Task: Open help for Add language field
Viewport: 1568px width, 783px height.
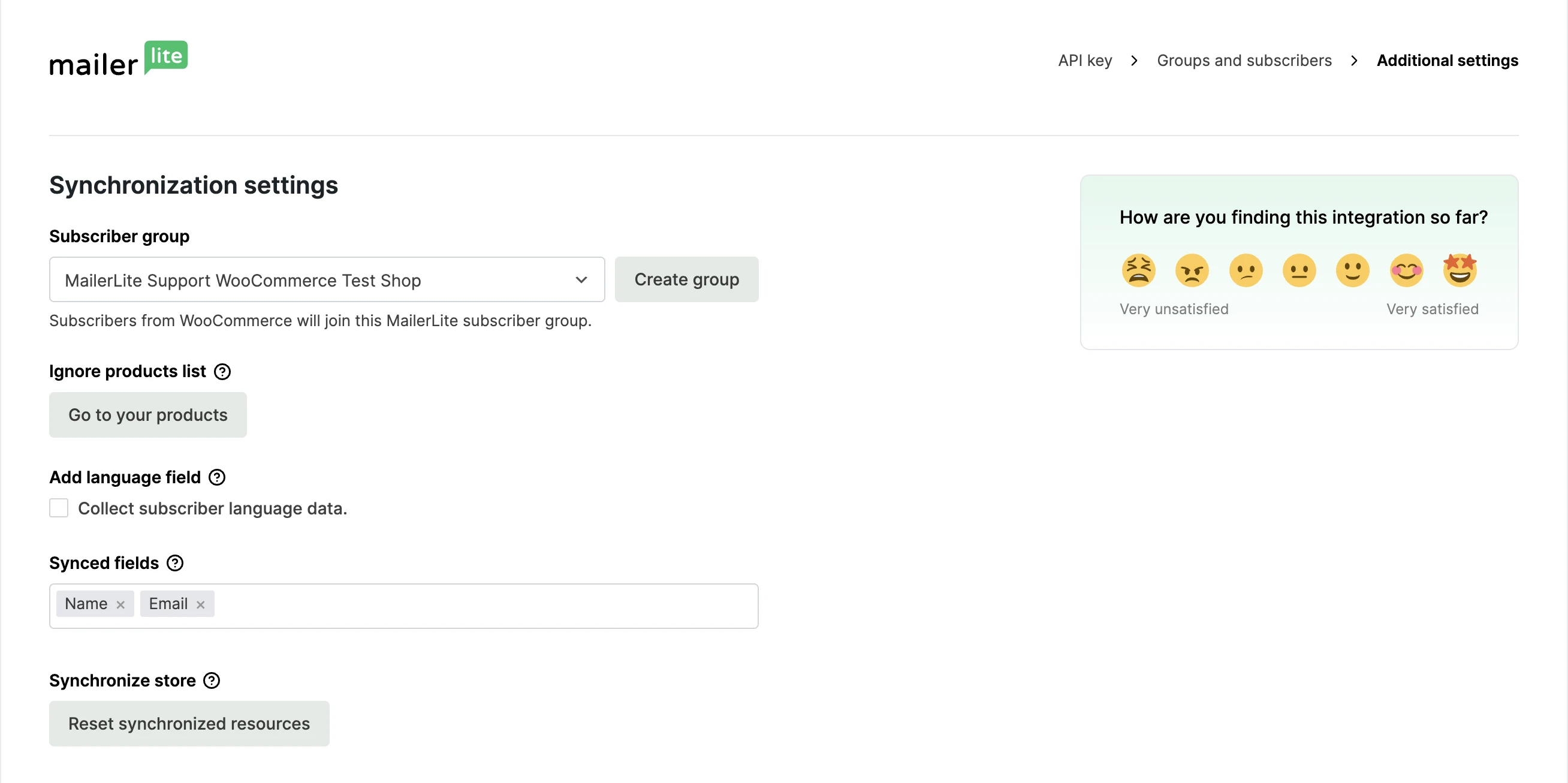Action: tap(217, 477)
